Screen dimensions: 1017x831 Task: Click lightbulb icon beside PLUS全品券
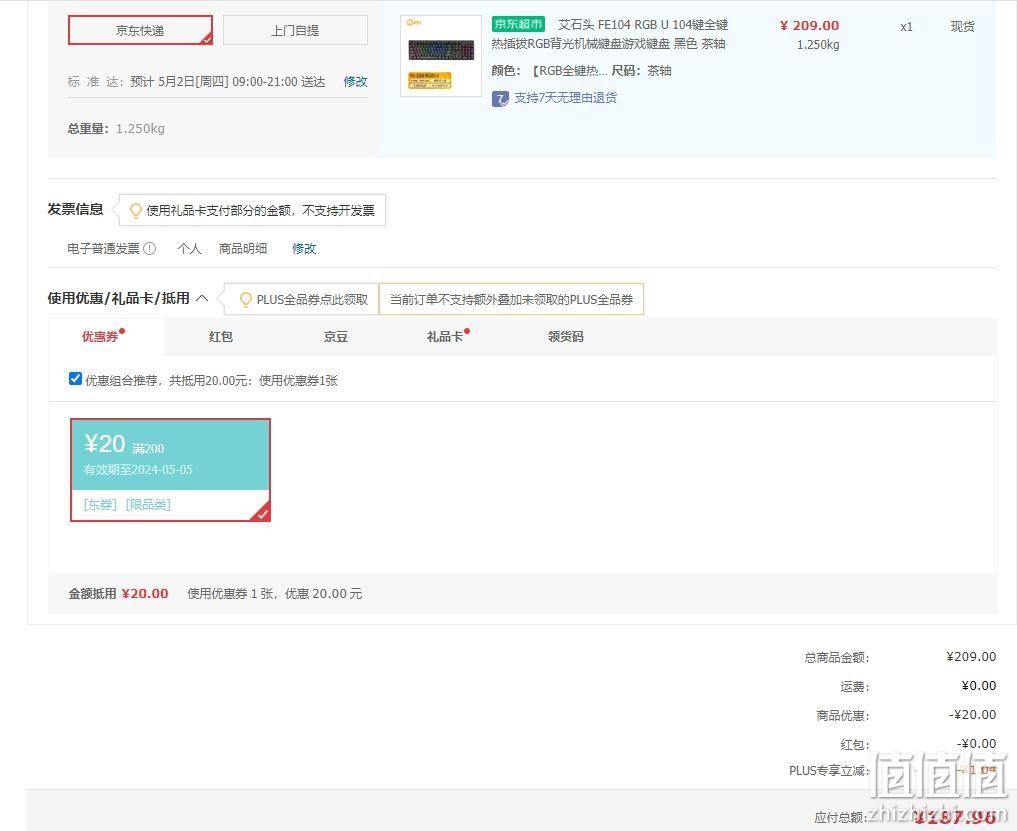(x=246, y=300)
